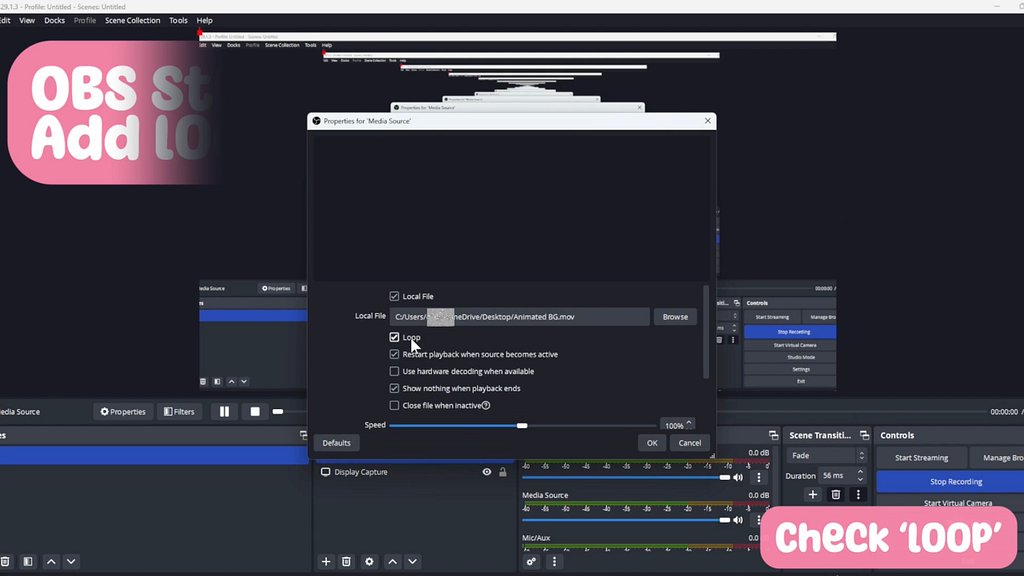Image resolution: width=1024 pixels, height=576 pixels.
Task: Toggle the lock icon on Display Capture
Action: pyautogui.click(x=502, y=472)
